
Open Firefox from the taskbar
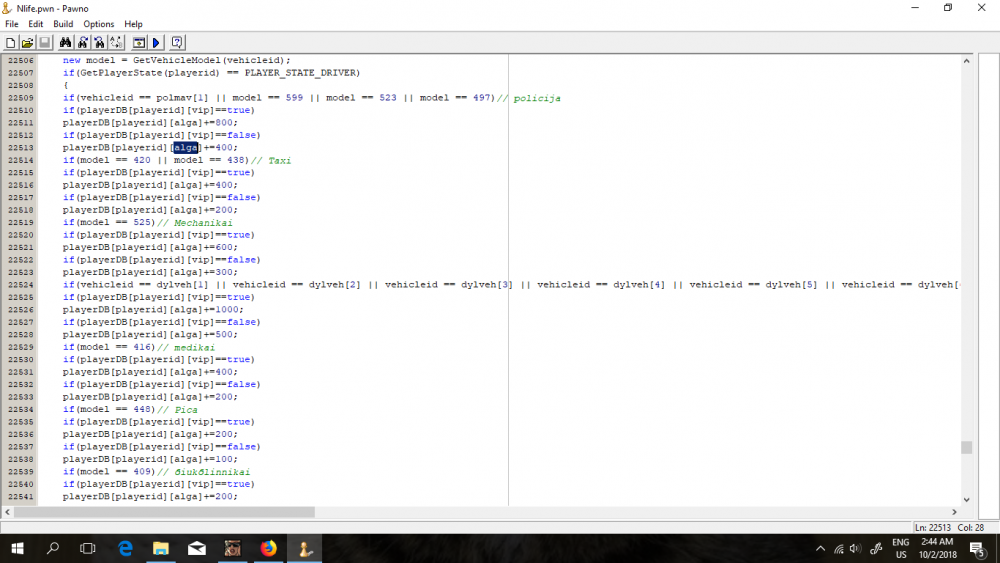[268, 548]
